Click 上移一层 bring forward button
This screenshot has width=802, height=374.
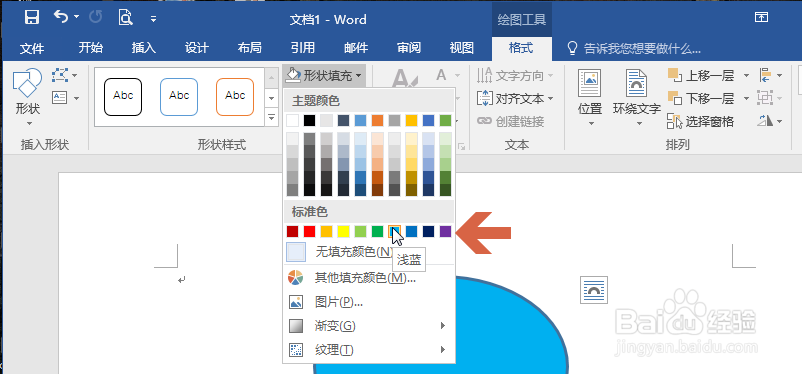tap(701, 76)
